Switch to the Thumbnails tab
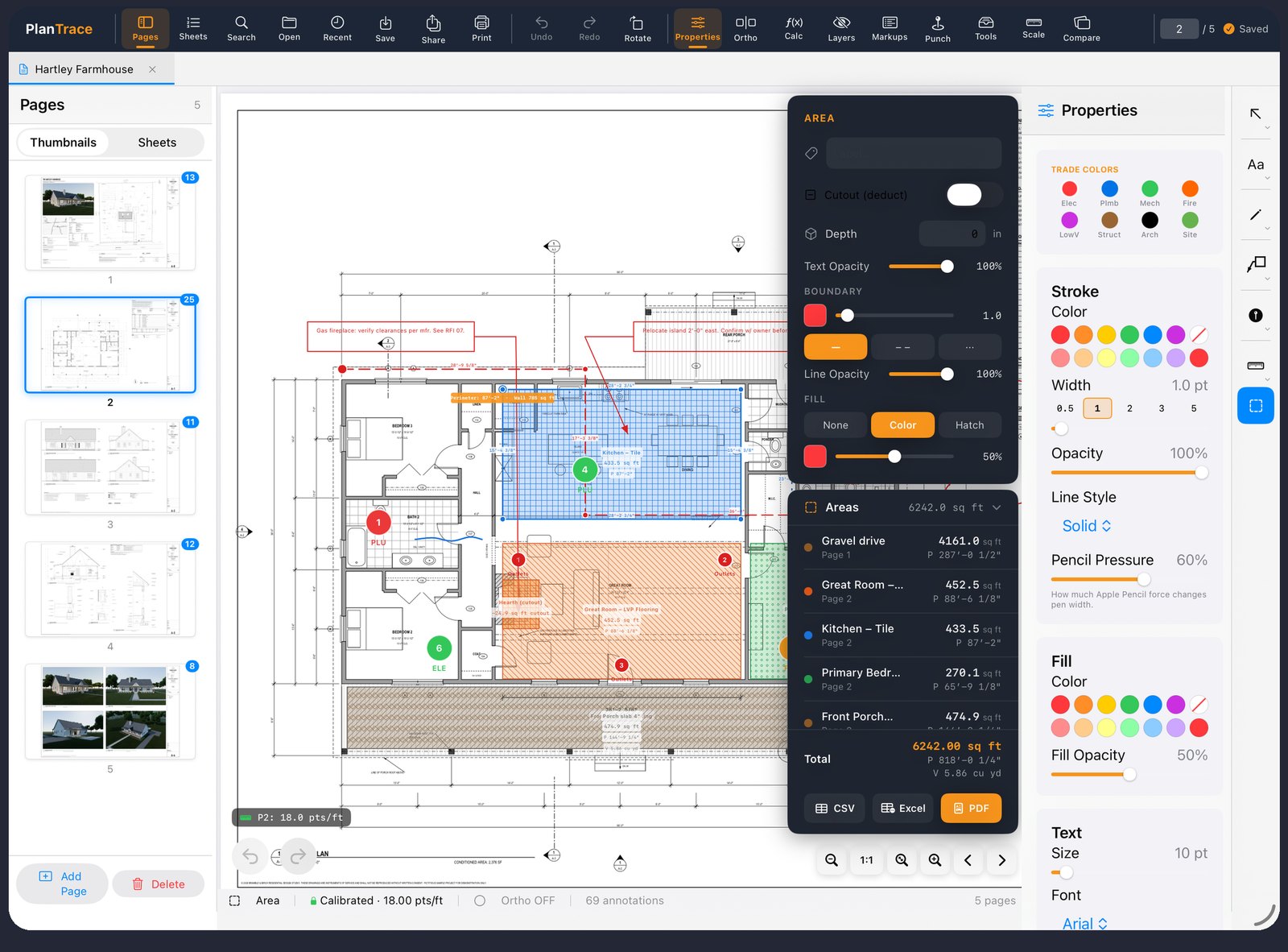 coord(64,143)
